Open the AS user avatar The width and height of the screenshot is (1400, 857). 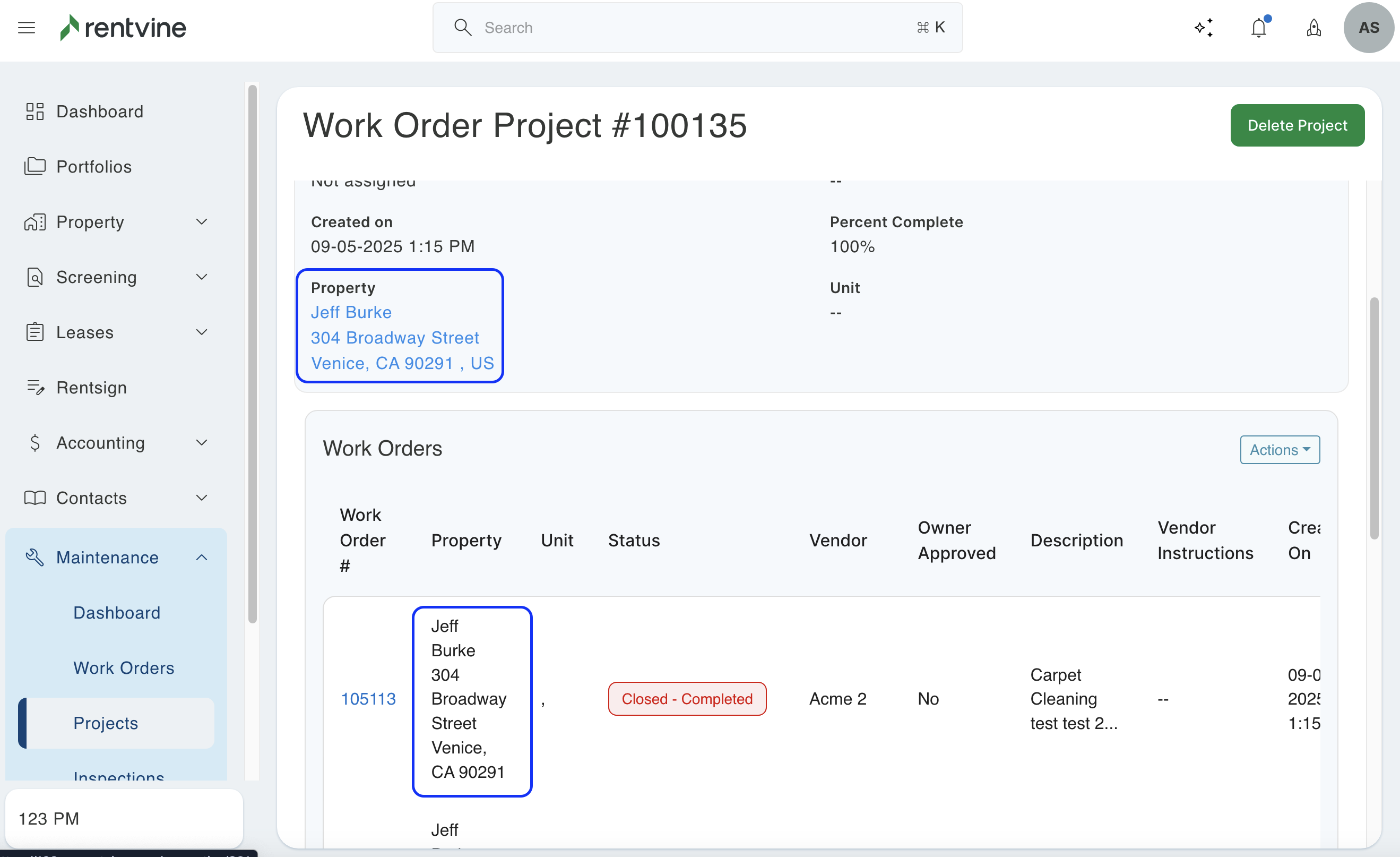[1368, 27]
